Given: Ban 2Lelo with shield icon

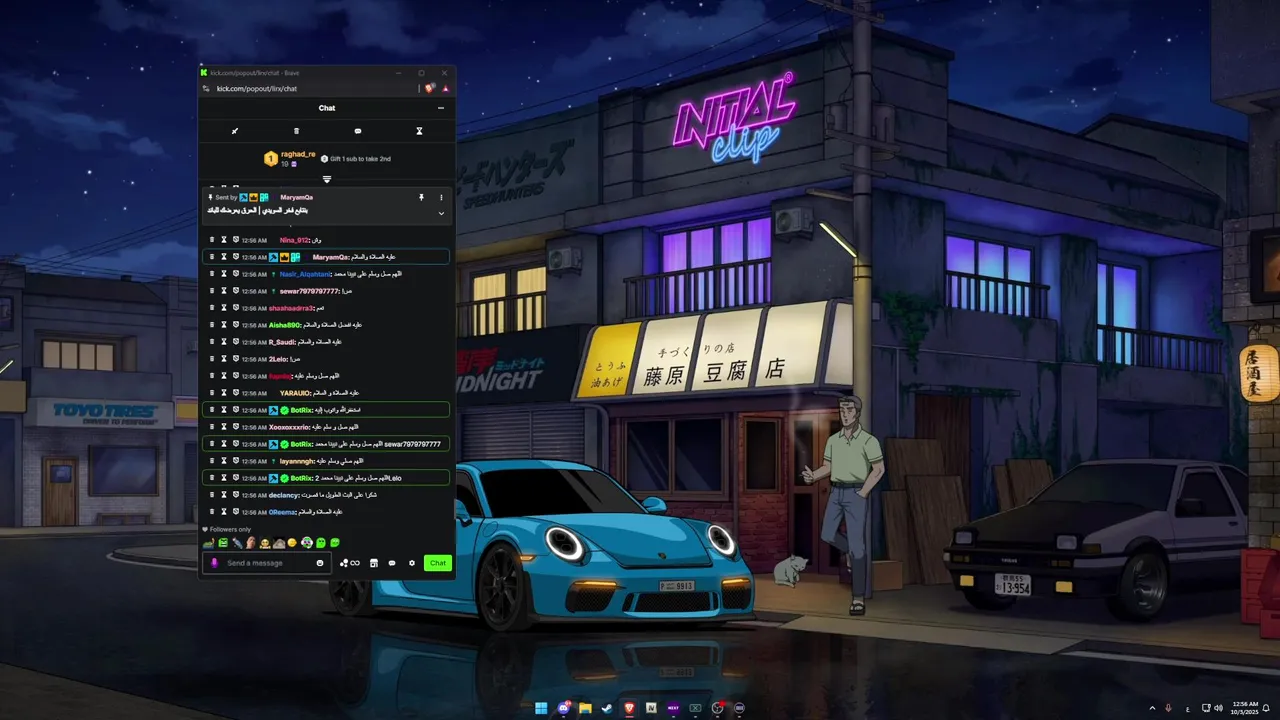Looking at the screenshot, I should tap(236, 359).
